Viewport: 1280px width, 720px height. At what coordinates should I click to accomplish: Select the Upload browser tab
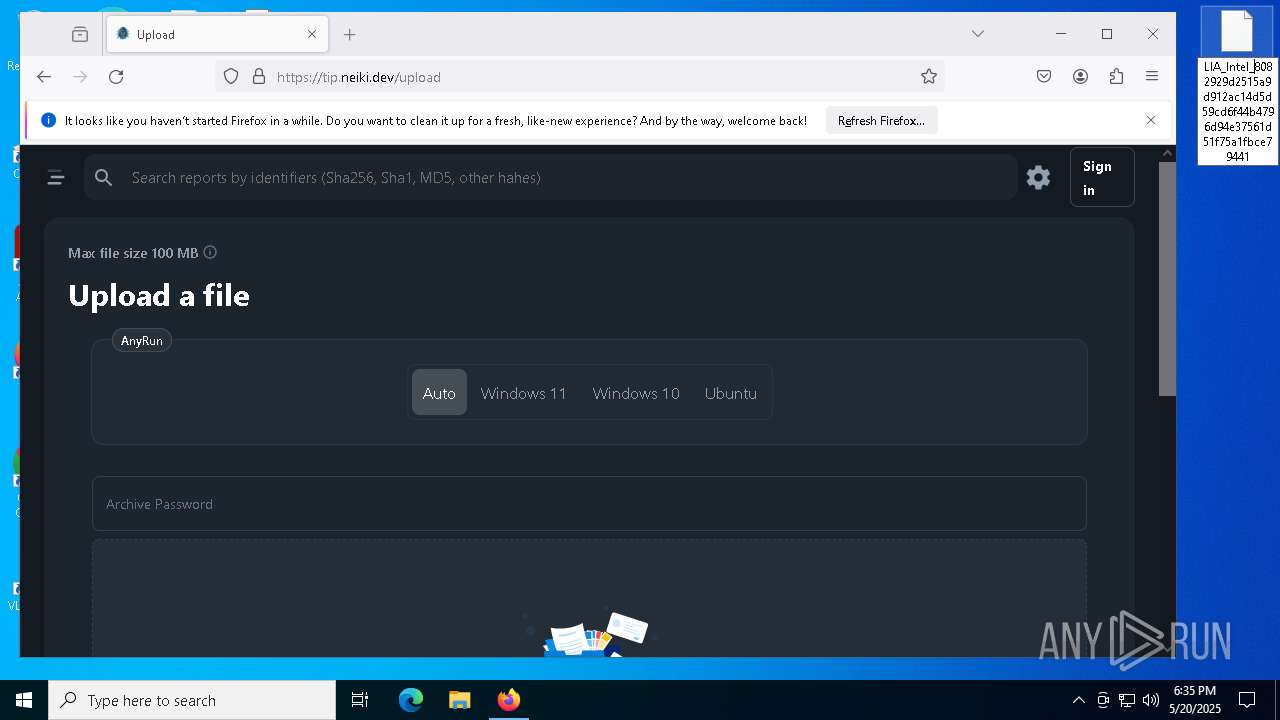[217, 34]
